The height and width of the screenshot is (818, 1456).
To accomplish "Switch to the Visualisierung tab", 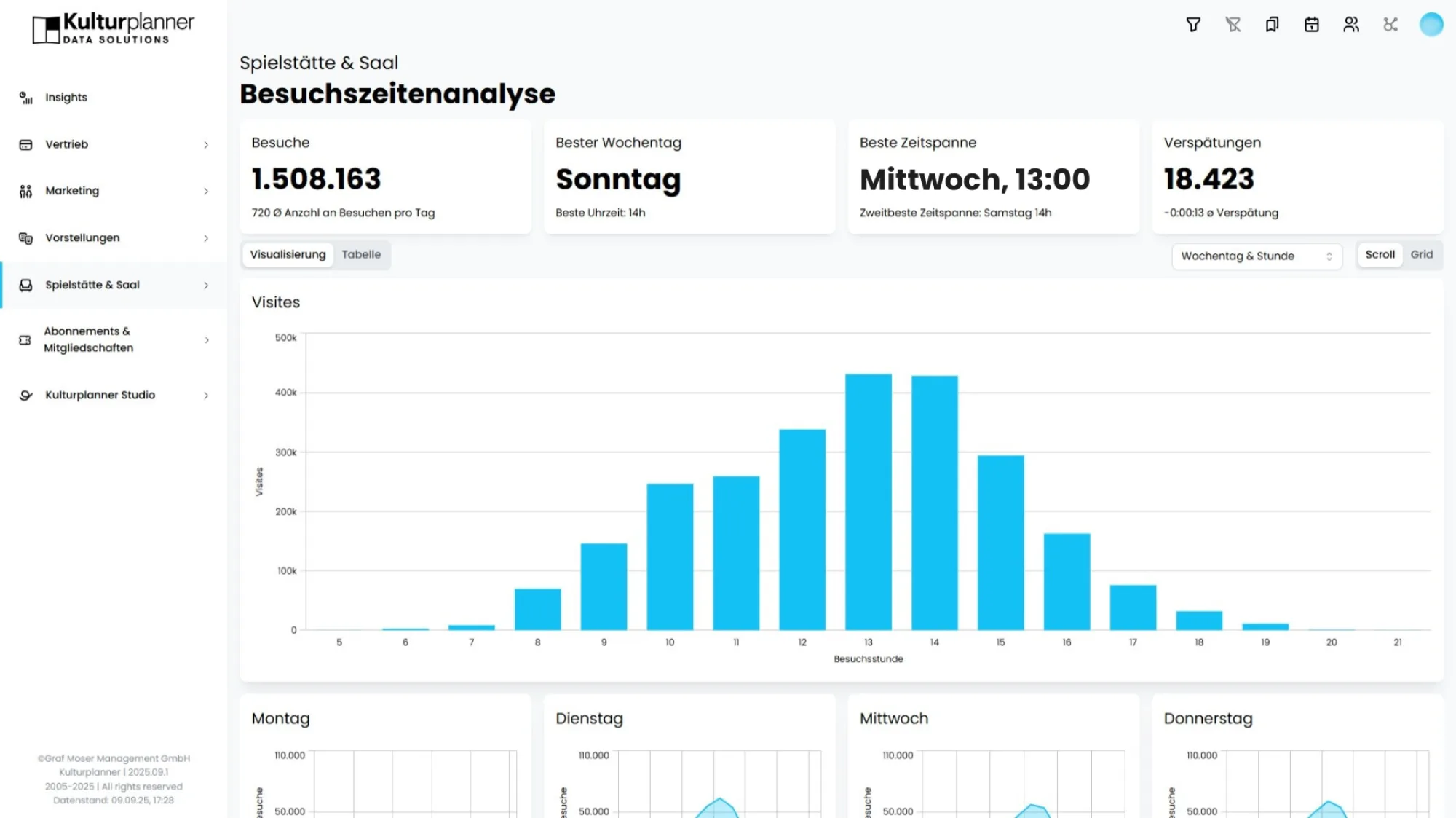I will 288,254.
